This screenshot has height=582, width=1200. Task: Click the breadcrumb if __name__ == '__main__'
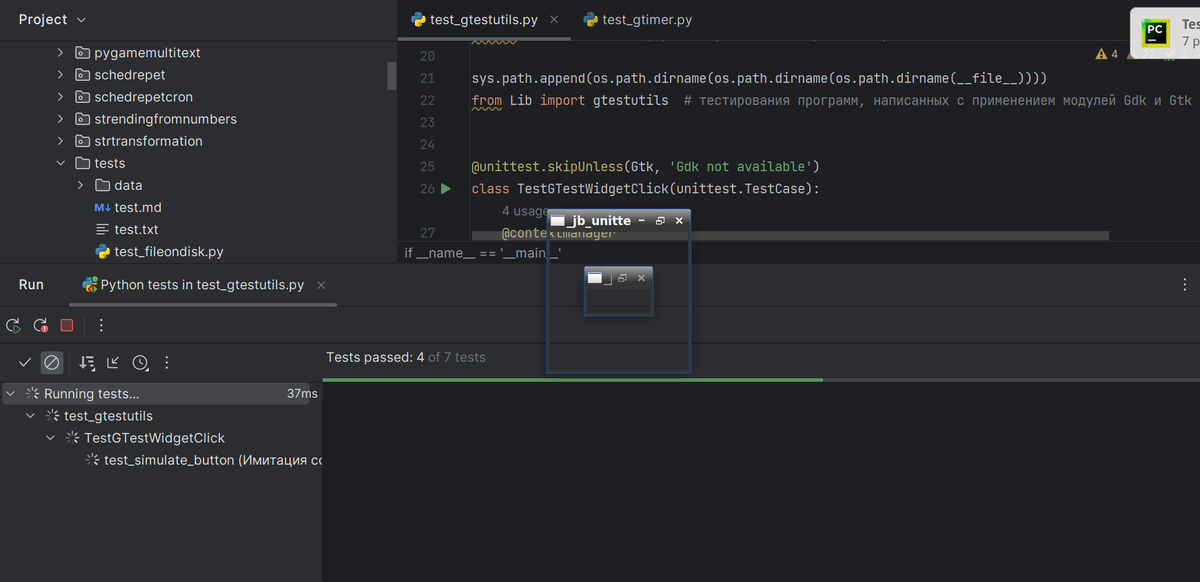(483, 253)
